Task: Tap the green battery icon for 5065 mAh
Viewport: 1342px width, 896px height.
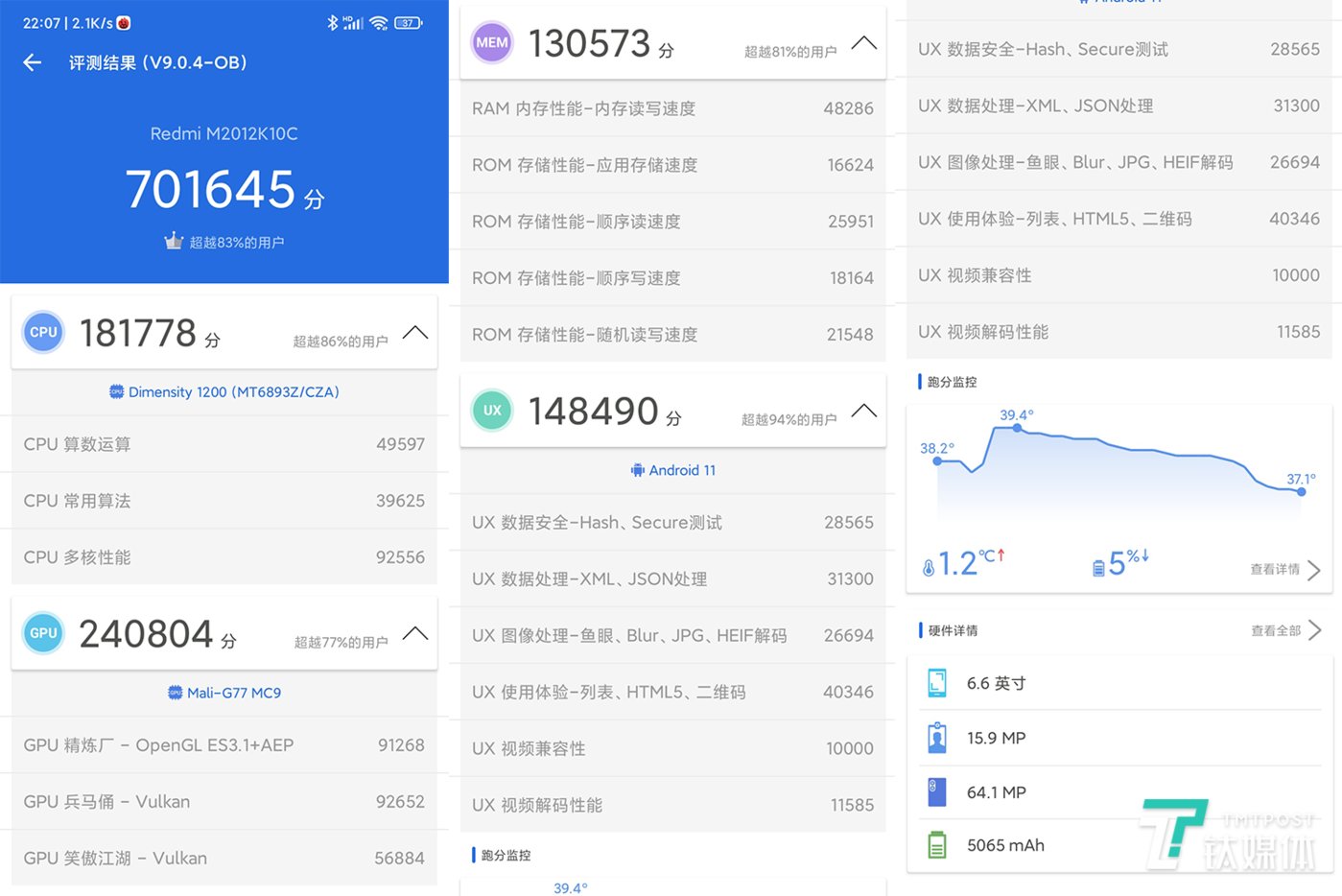Action: pyautogui.click(x=937, y=845)
